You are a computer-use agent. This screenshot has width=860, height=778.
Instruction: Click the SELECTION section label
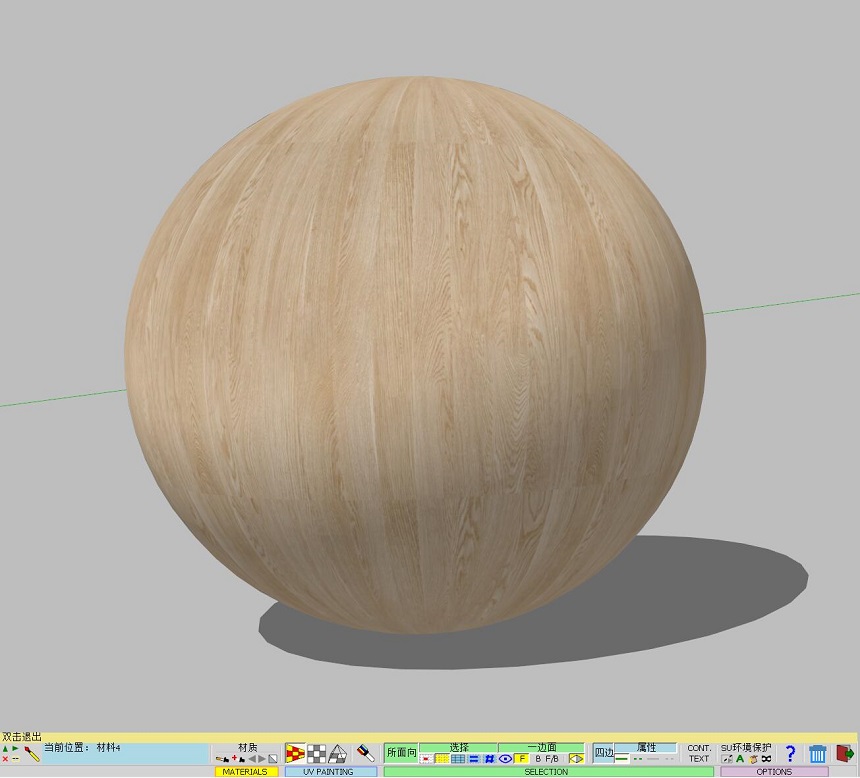point(546,772)
